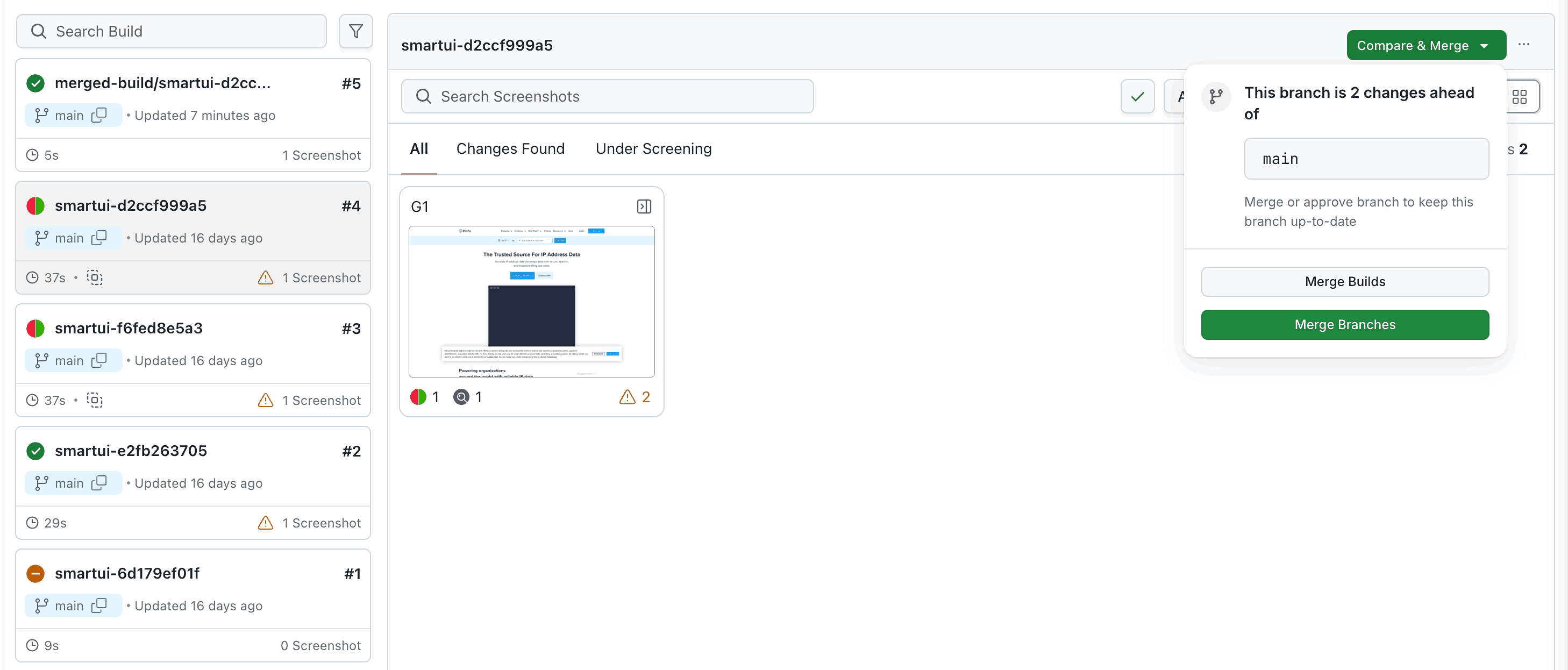Copy branch name for build #5

tap(98, 115)
